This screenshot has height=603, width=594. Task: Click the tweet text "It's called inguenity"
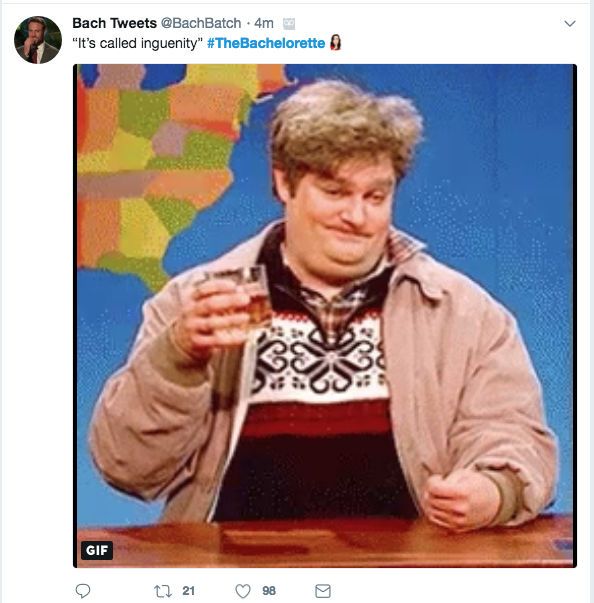[x=138, y=43]
